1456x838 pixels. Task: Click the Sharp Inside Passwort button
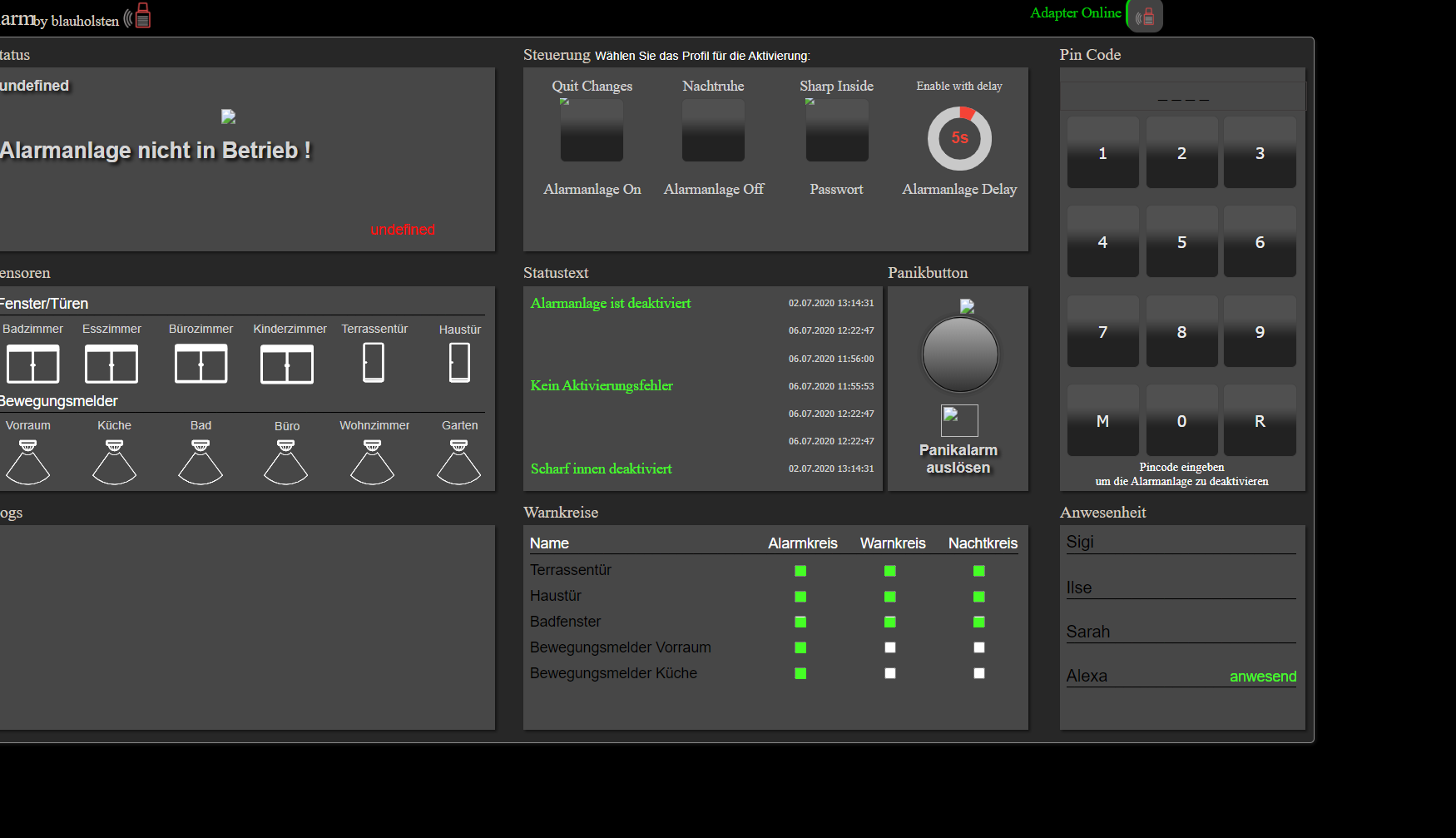(x=837, y=131)
